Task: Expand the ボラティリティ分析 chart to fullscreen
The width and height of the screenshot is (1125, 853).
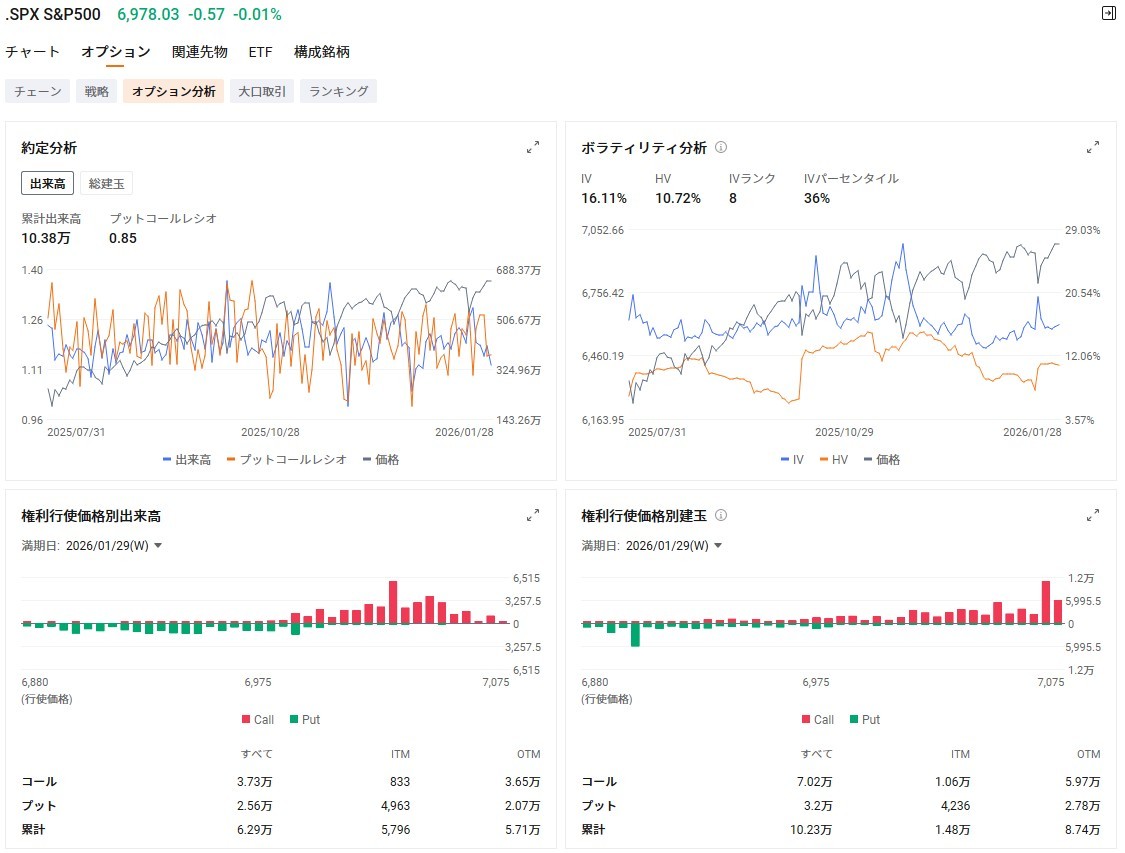Action: tap(1093, 147)
